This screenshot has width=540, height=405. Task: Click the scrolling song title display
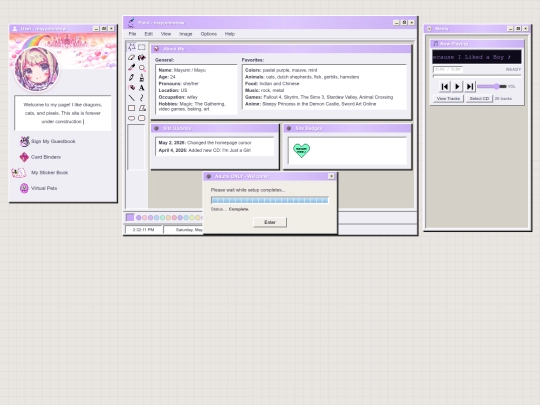tap(477, 57)
